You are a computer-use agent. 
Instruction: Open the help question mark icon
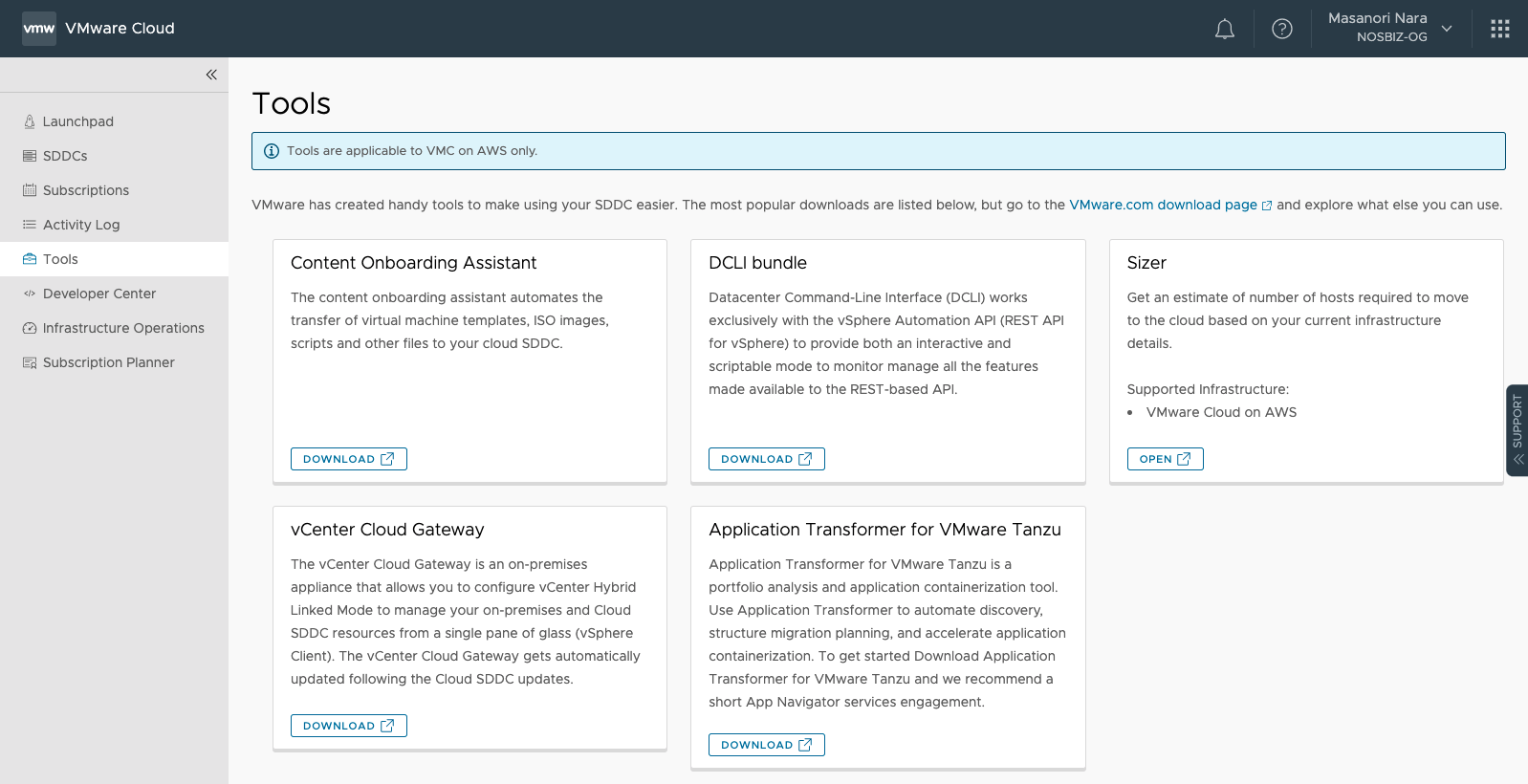coord(1282,29)
